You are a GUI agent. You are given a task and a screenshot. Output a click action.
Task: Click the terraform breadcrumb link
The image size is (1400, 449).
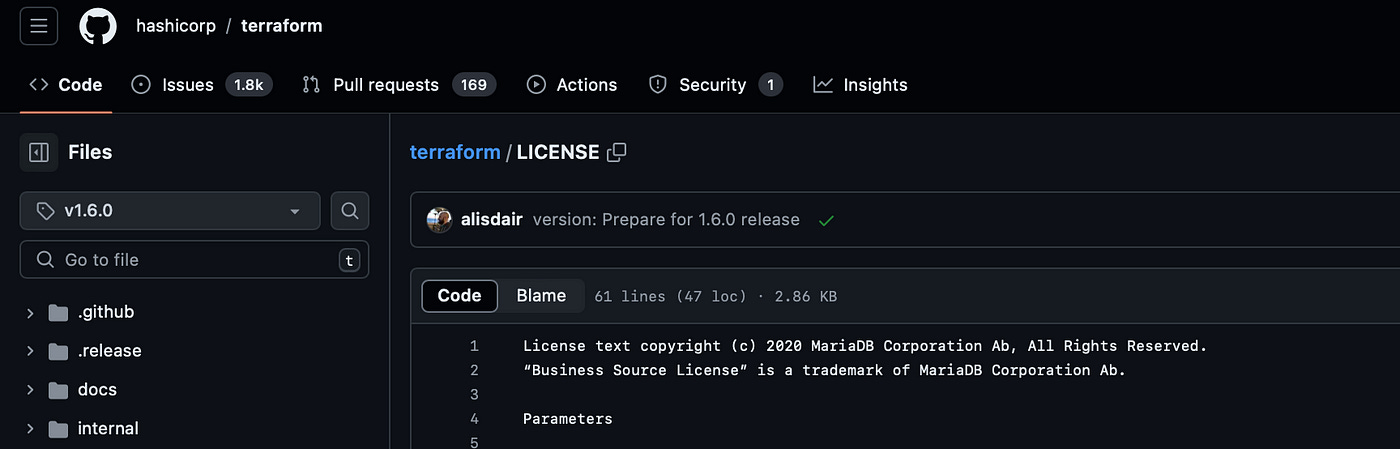tap(455, 152)
